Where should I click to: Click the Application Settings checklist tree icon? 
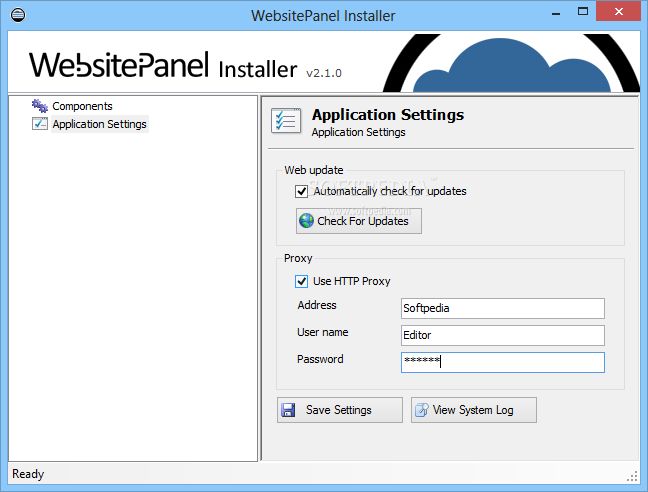click(x=39, y=124)
